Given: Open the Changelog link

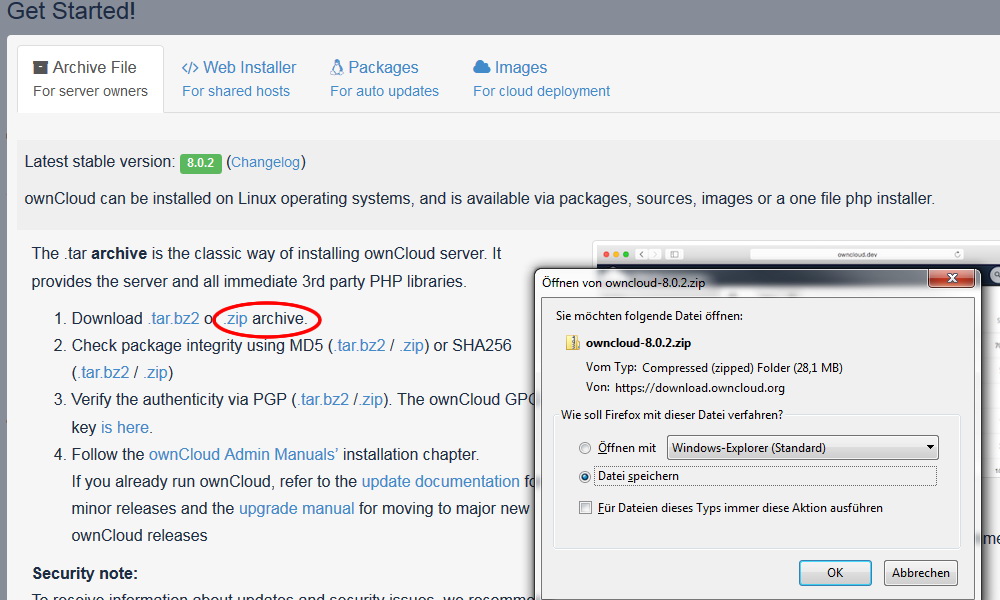Looking at the screenshot, I should (266, 162).
